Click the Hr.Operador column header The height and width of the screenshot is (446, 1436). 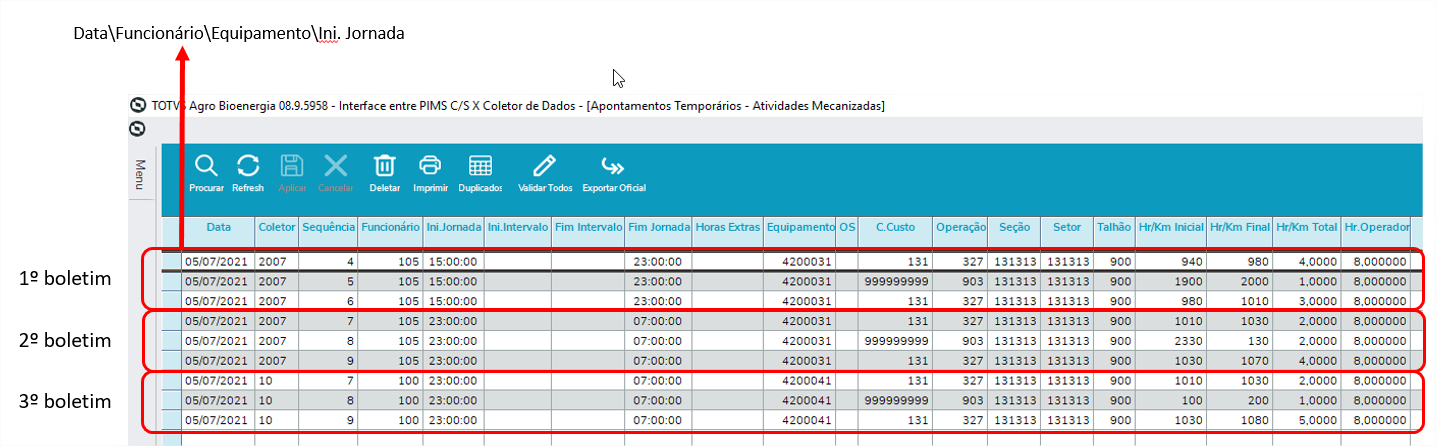[x=1376, y=228]
